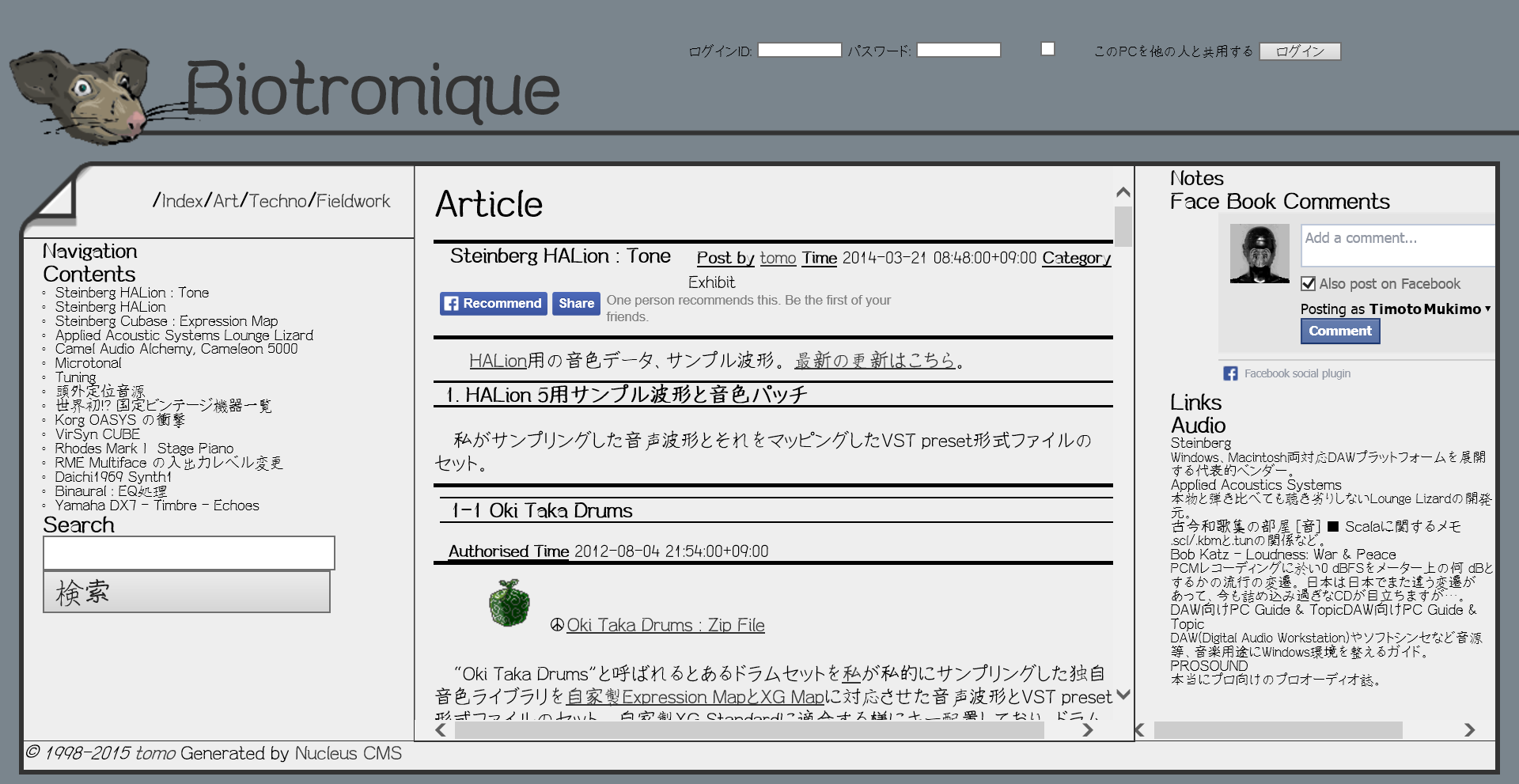This screenshot has height=784, width=1519.
Task: Open the Microtonal contents link
Action: [89, 363]
